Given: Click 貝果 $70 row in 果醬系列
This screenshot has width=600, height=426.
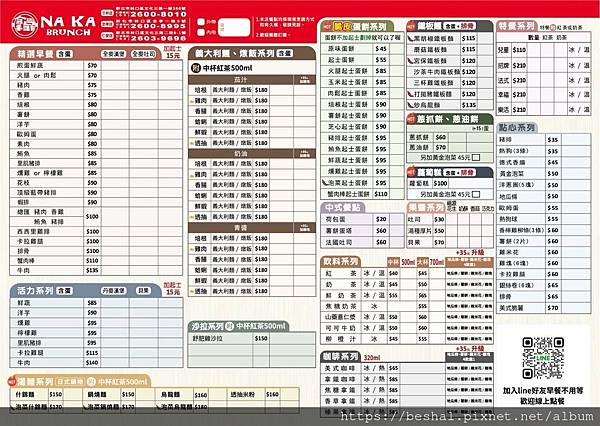Looking at the screenshot, I should 450,242.
